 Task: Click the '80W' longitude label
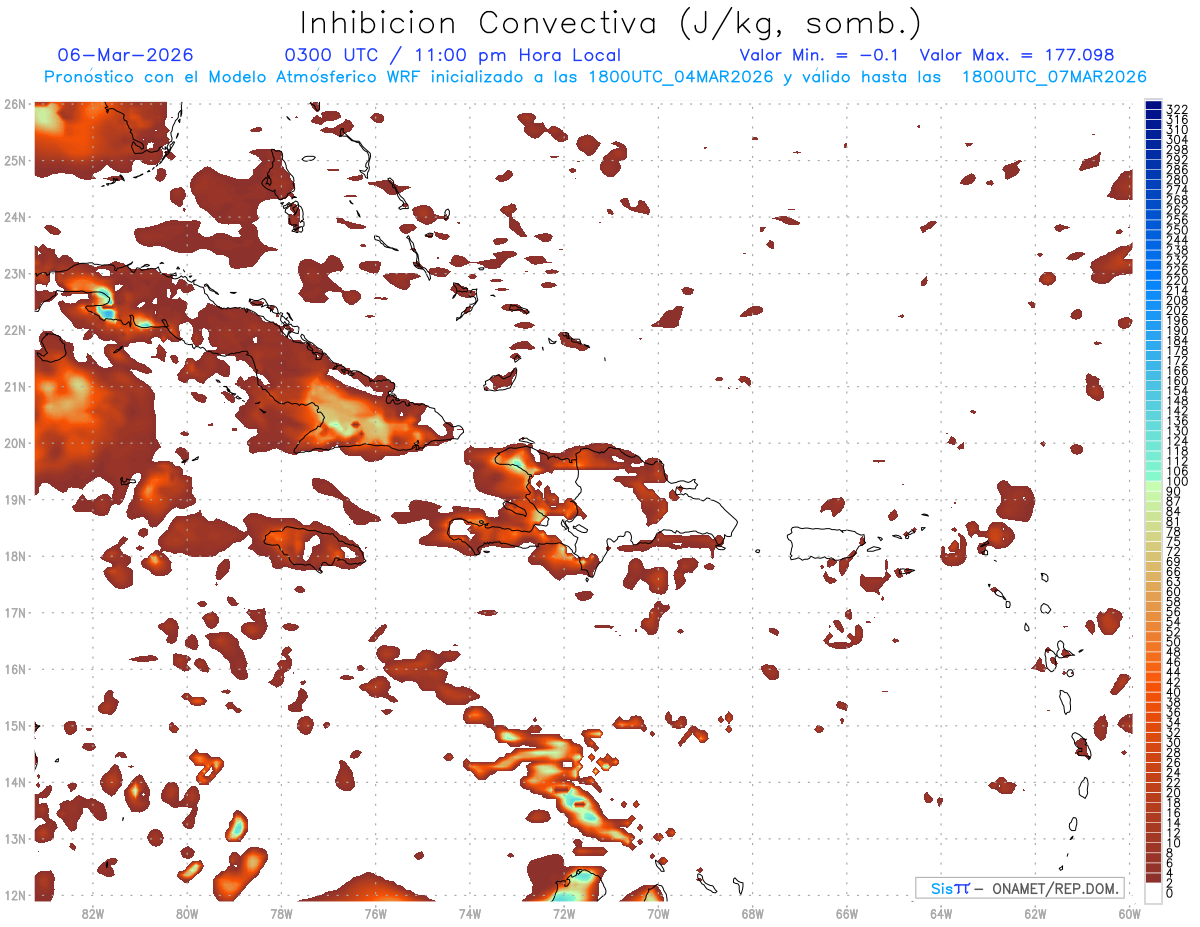[x=187, y=913]
